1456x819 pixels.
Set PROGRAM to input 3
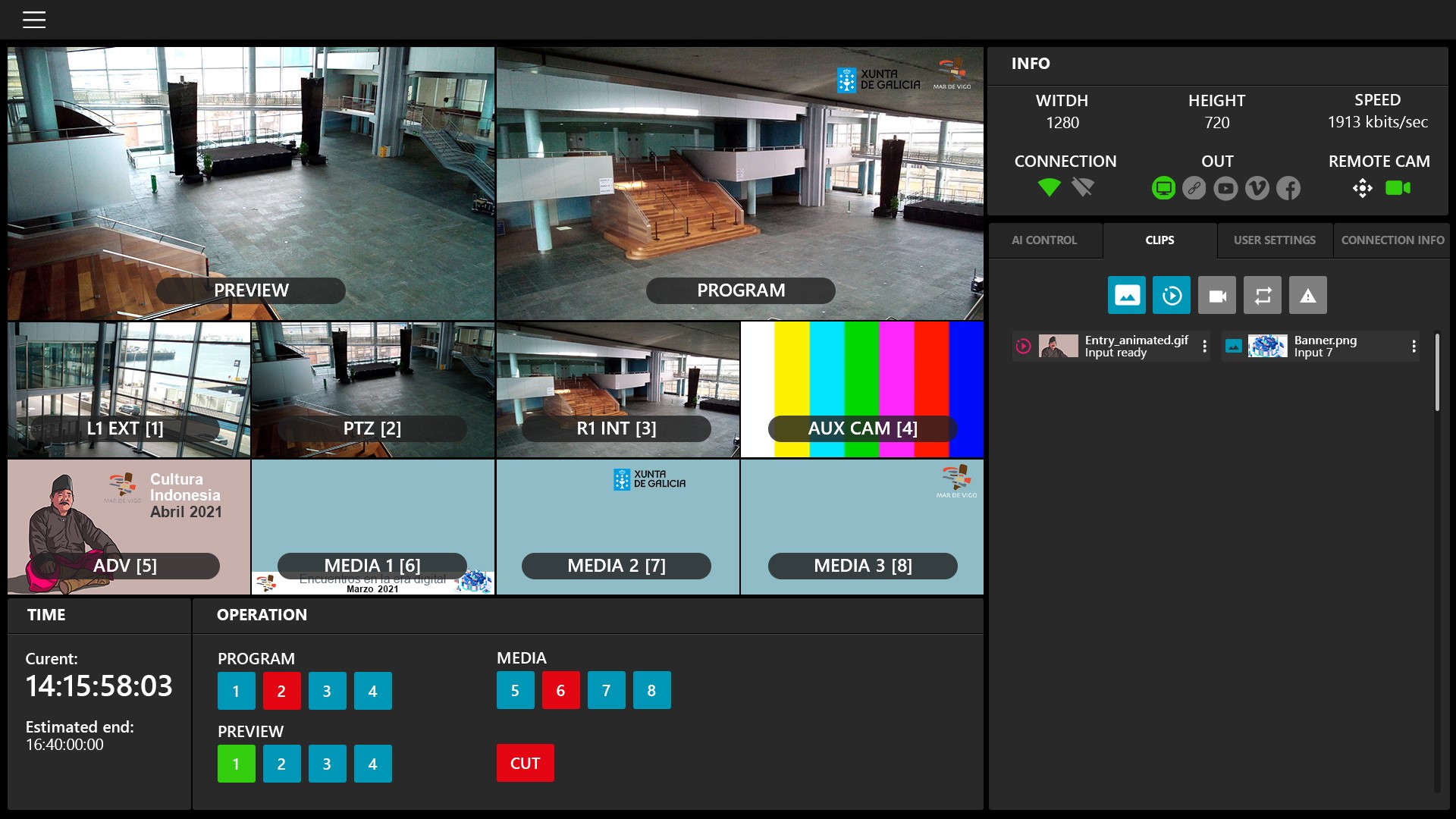click(327, 691)
